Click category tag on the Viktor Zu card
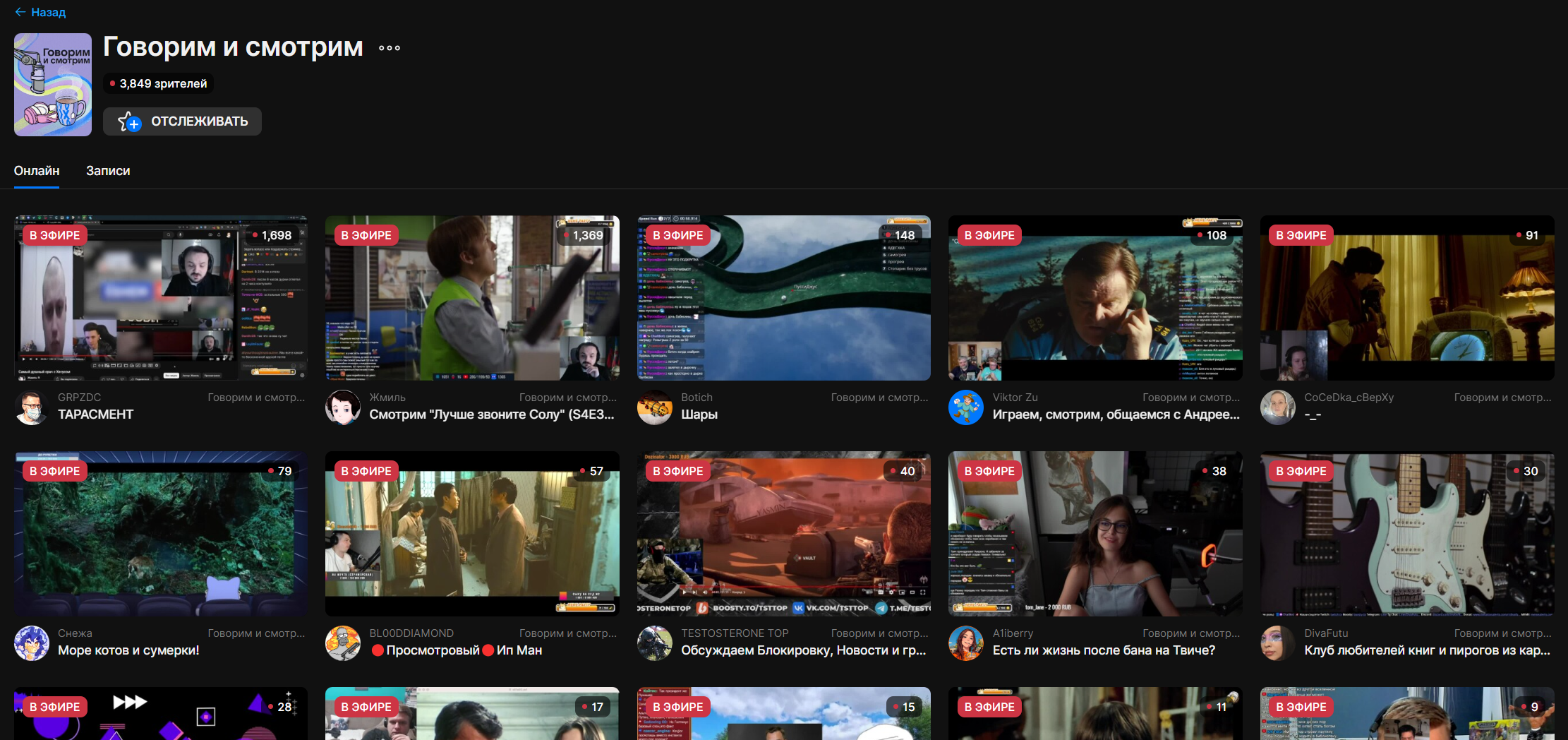Viewport: 1568px width, 740px height. pos(1191,398)
